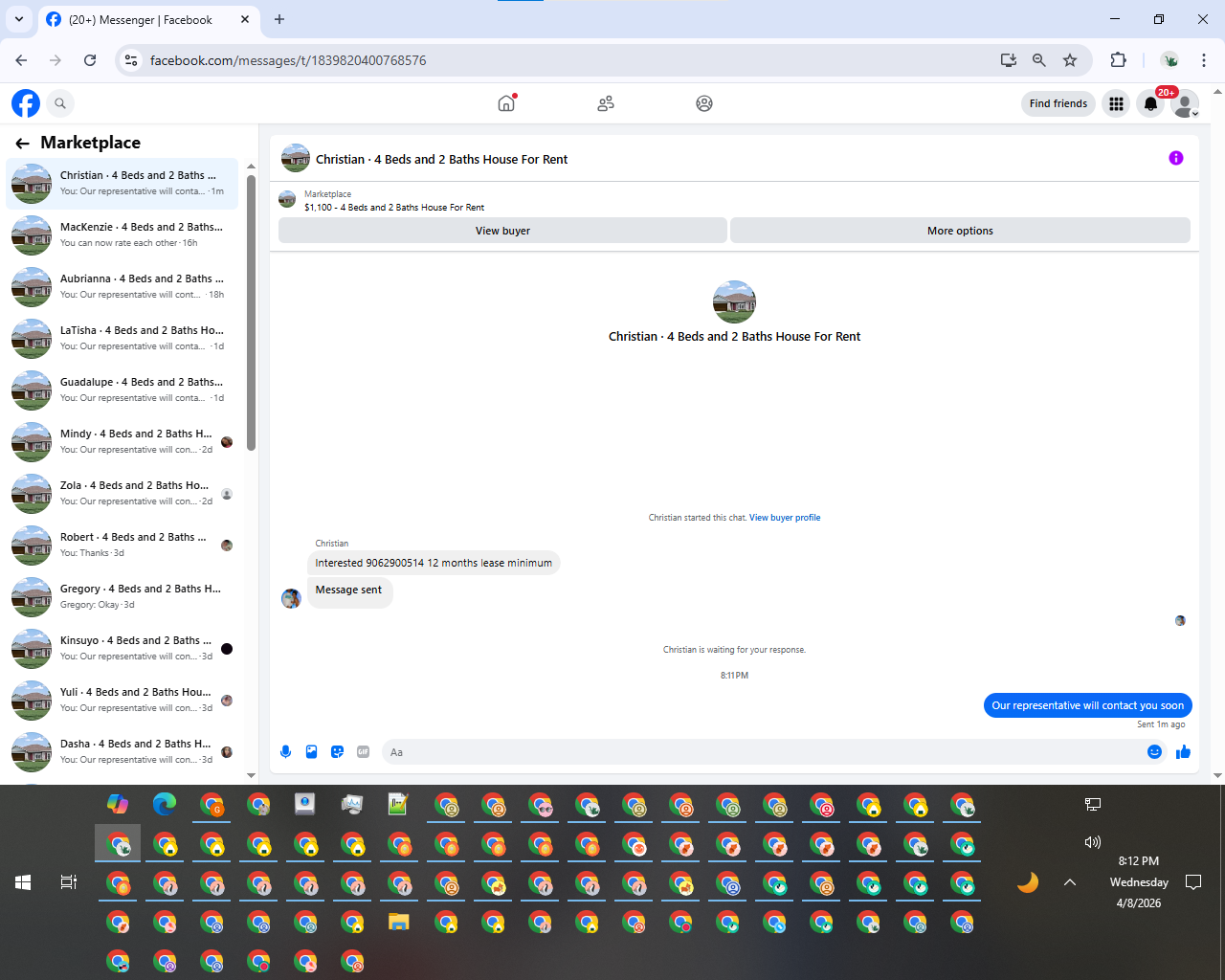Open the LaTisha conversation
Viewport: 1225px width, 980px height.
tap(122, 338)
